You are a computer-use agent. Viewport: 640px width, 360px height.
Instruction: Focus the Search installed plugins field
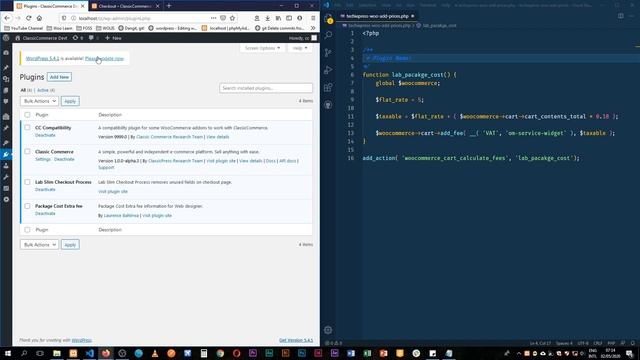[266, 88]
